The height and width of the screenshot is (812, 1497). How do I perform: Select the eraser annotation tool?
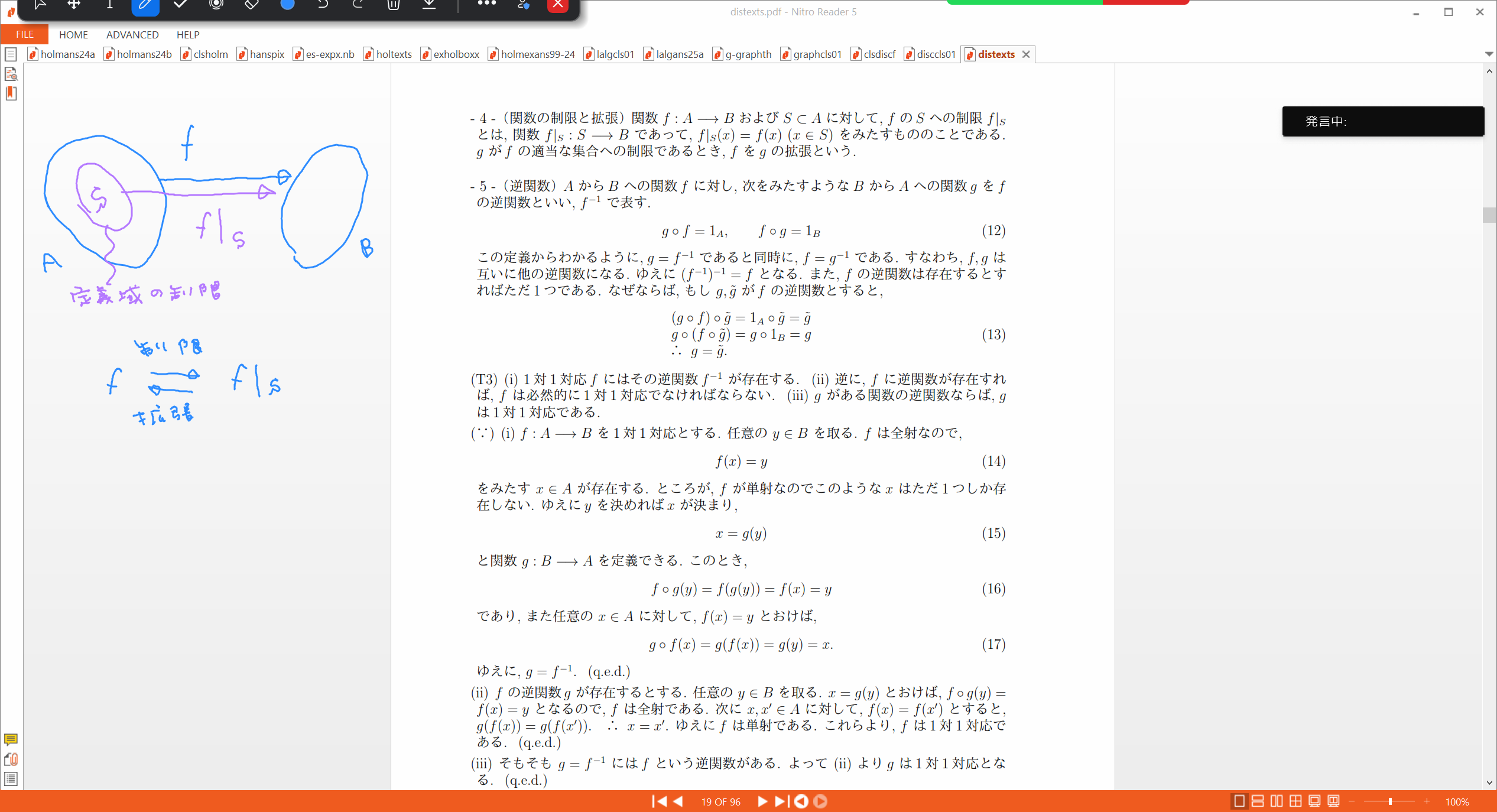point(252,5)
